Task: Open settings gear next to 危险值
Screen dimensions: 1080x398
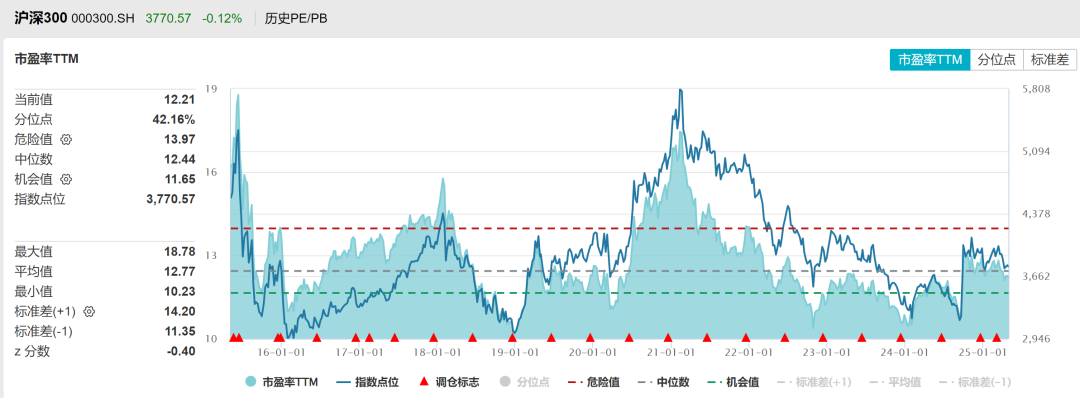Action: coord(66,139)
